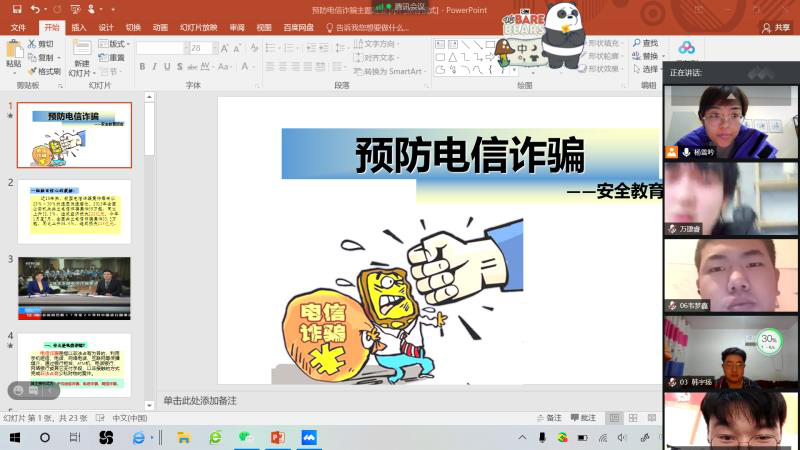Open the Find (查找) tool
Image resolution: width=800 pixels, height=450 pixels.
click(645, 44)
